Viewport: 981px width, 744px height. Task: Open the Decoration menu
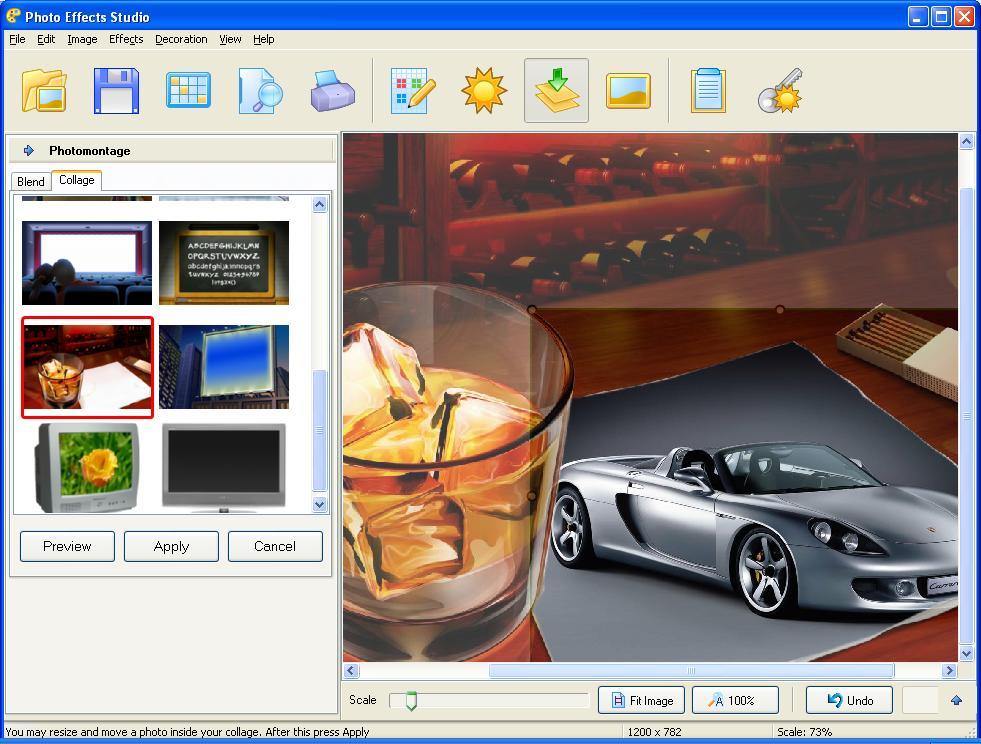coord(180,39)
